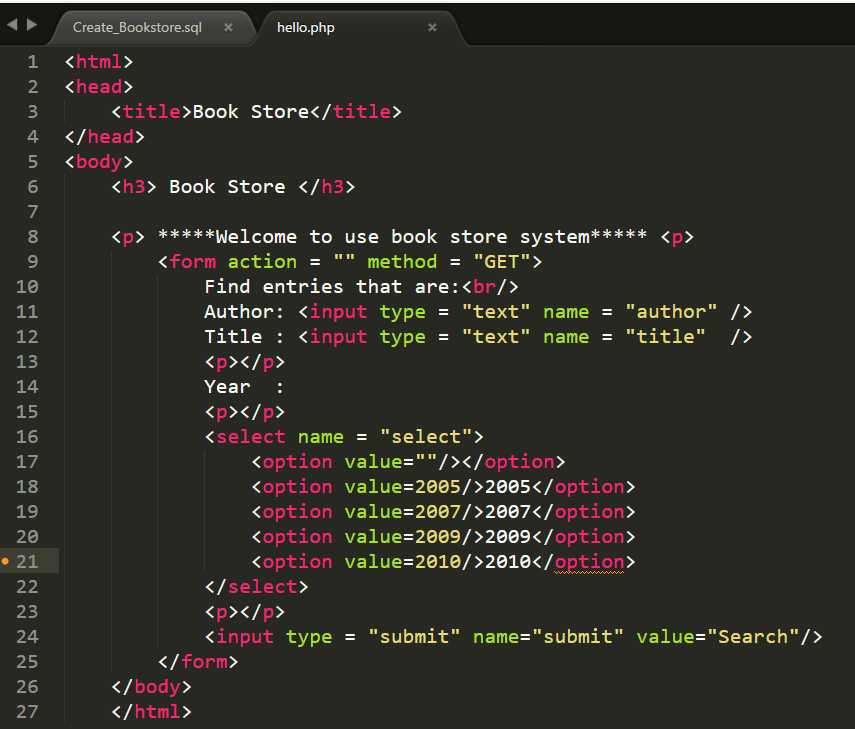Image resolution: width=855 pixels, height=729 pixels.
Task: Click the "Search" value on line 24
Action: click(752, 637)
